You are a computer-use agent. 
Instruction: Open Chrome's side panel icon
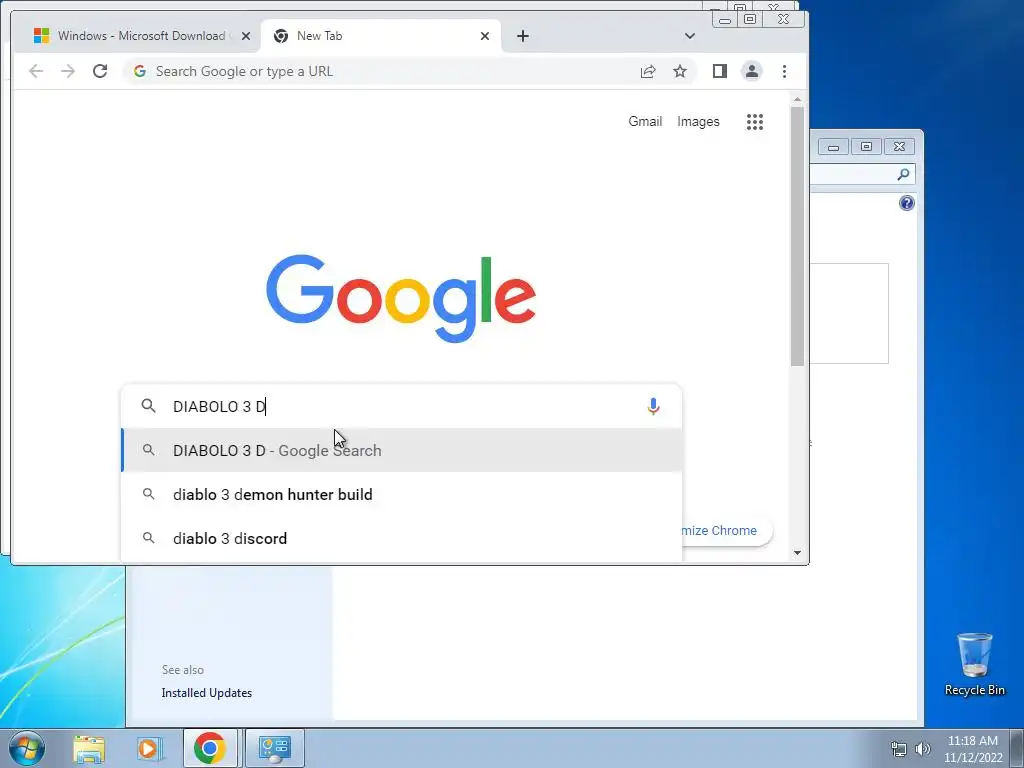(720, 71)
